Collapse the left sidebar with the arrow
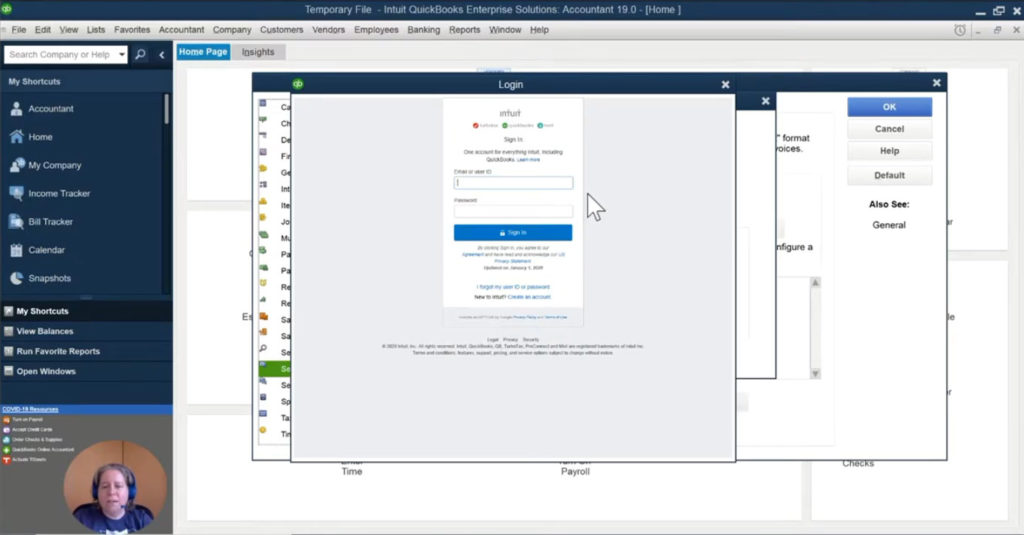This screenshot has width=1024, height=535. tap(162, 54)
